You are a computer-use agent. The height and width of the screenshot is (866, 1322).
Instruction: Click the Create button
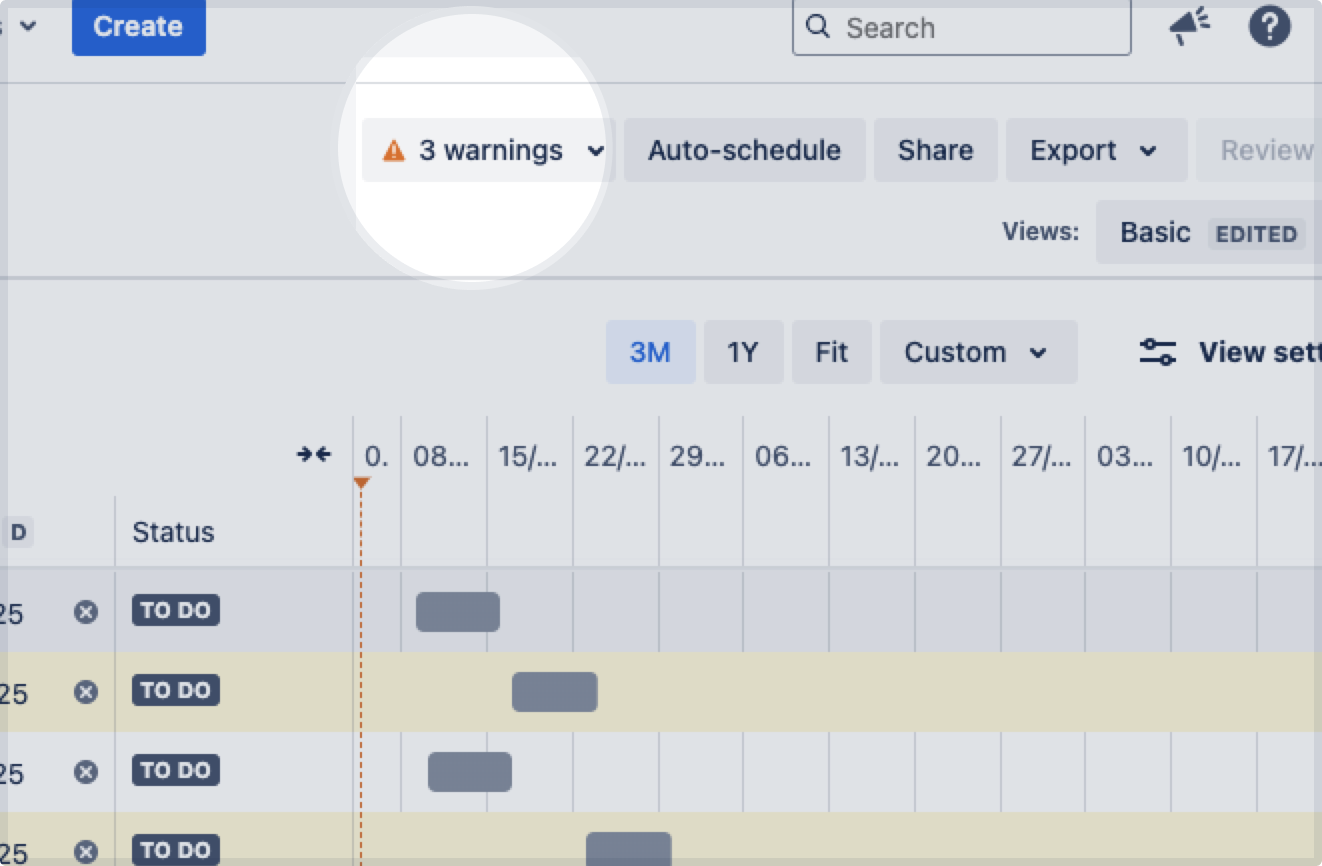(138, 27)
